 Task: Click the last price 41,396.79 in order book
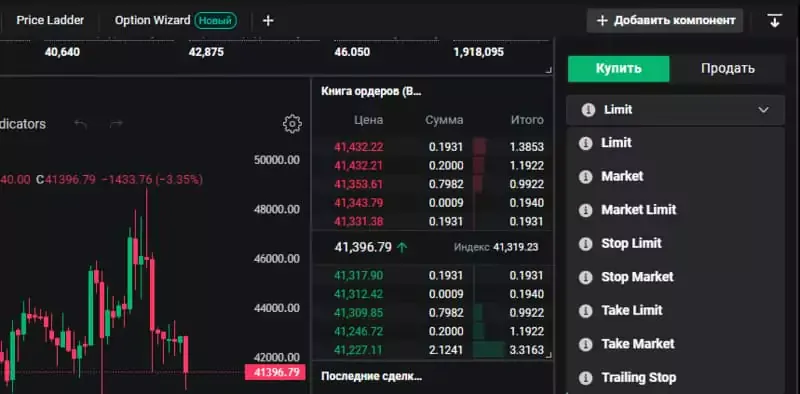(x=363, y=248)
